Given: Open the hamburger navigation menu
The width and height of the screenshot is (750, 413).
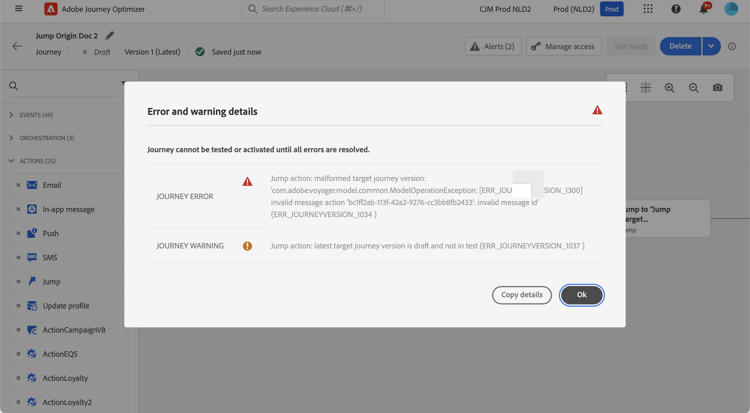Looking at the screenshot, I should pos(18,9).
